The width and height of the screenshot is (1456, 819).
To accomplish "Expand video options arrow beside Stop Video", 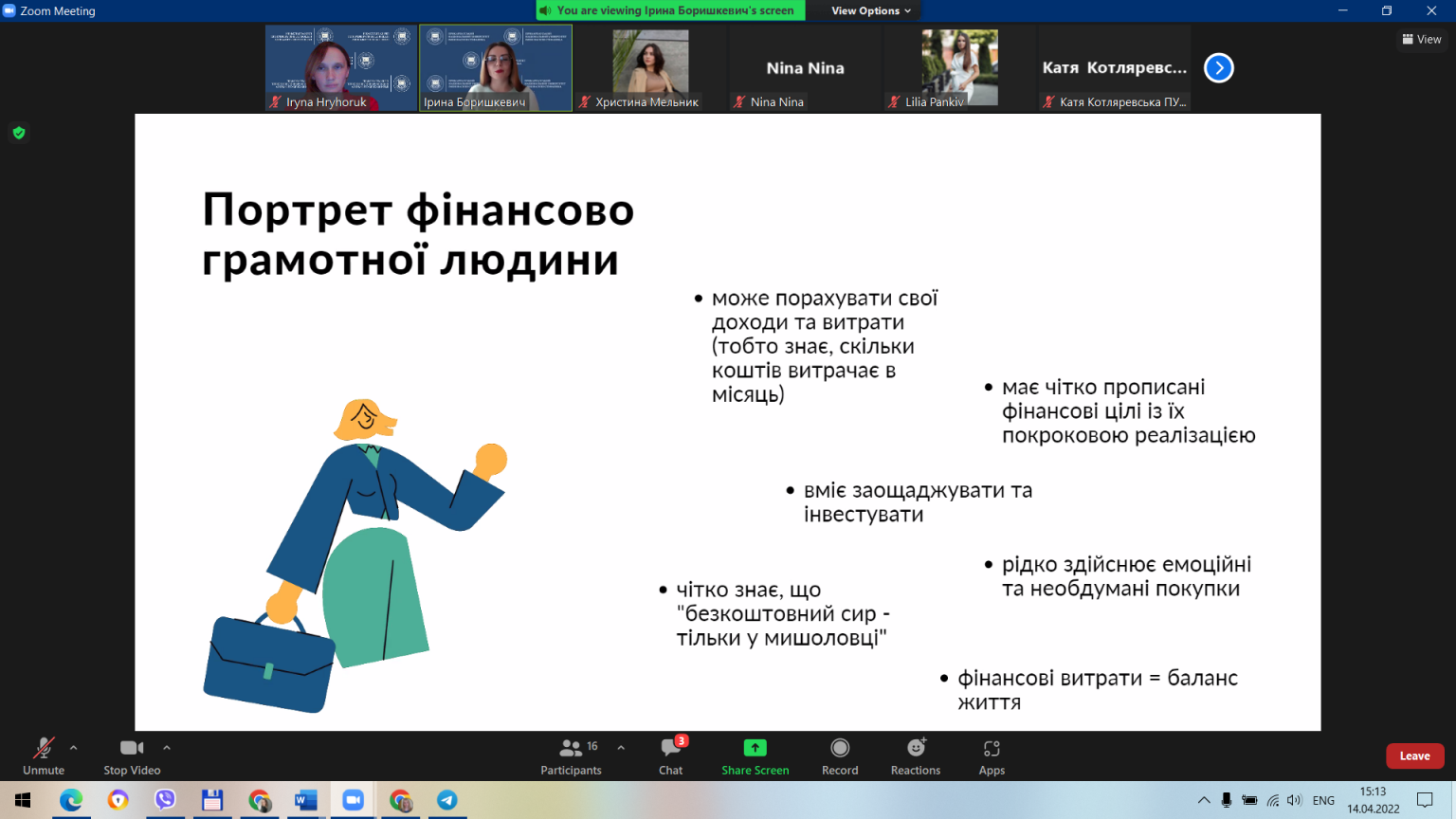I will click(x=167, y=748).
